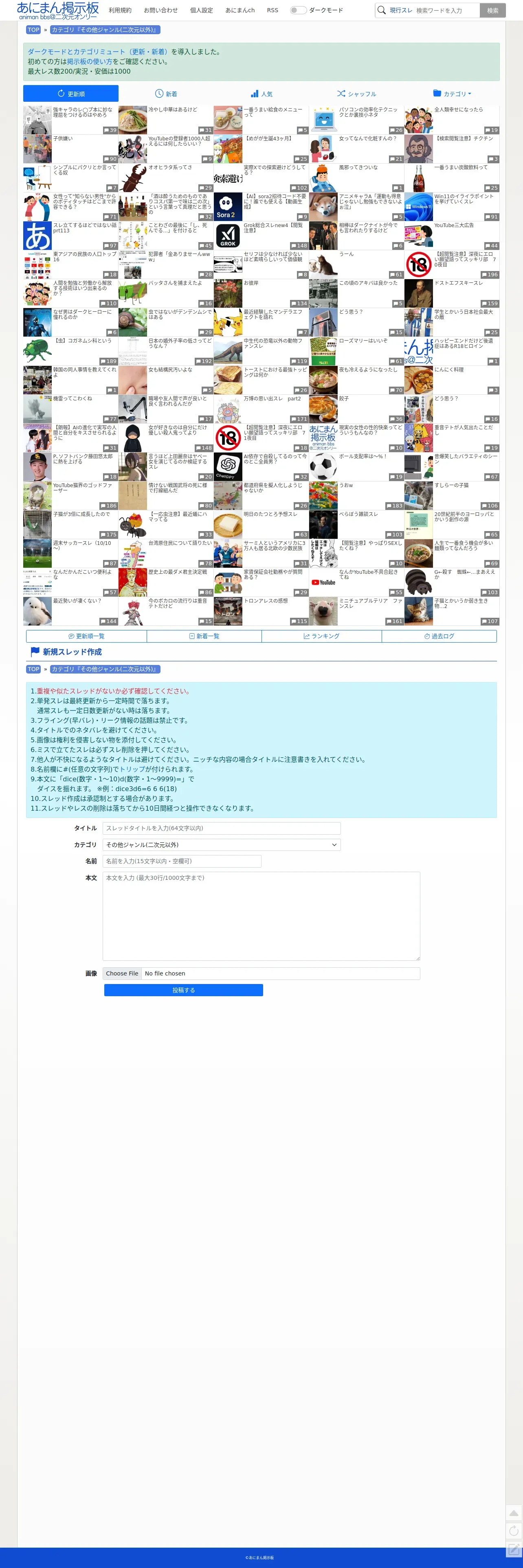
Task: Open the gyoza 餃子 thread thumbnail
Action: 323,409
